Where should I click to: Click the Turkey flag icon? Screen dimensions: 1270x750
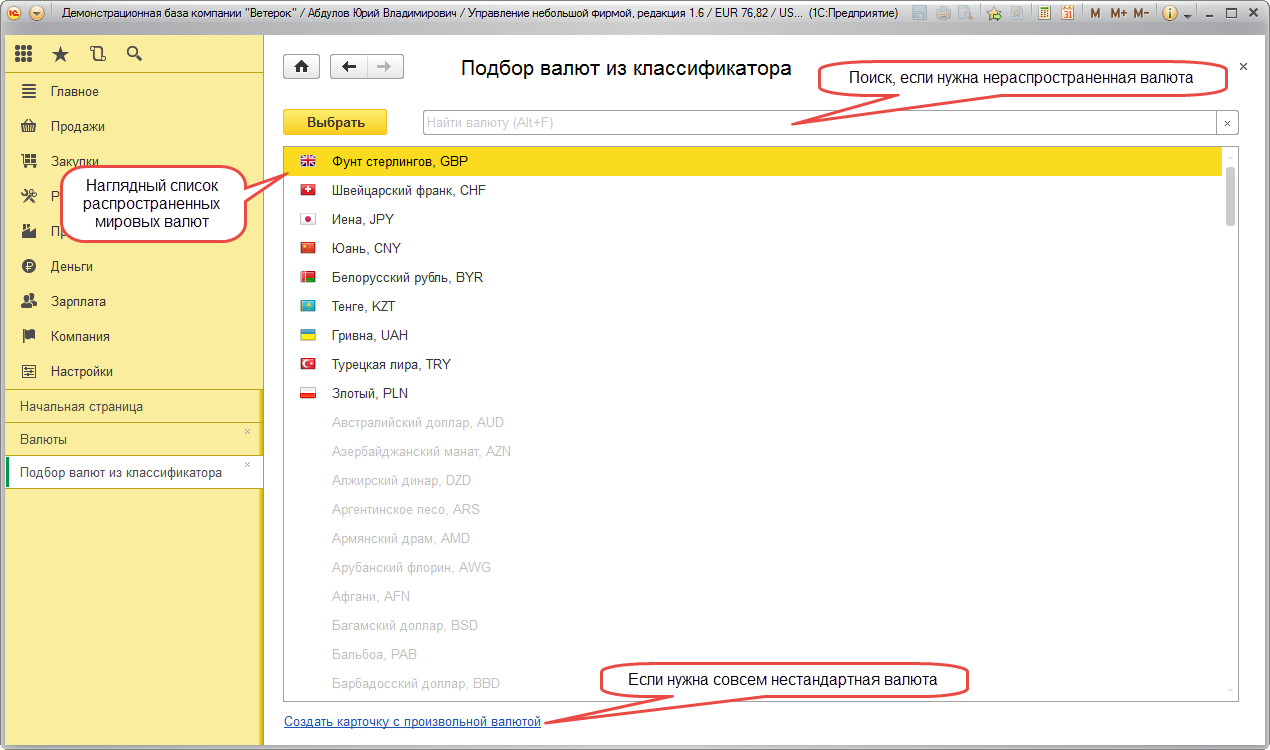308,364
